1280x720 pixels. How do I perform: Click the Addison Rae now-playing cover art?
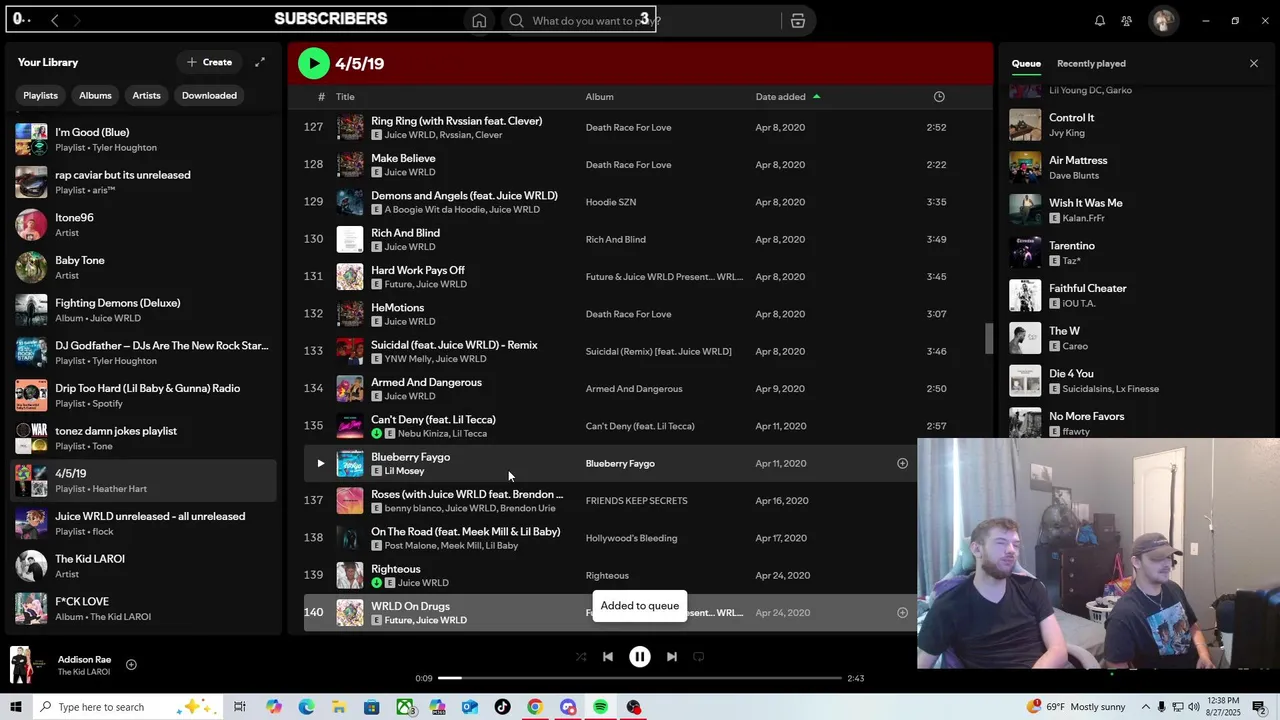[x=27, y=665]
